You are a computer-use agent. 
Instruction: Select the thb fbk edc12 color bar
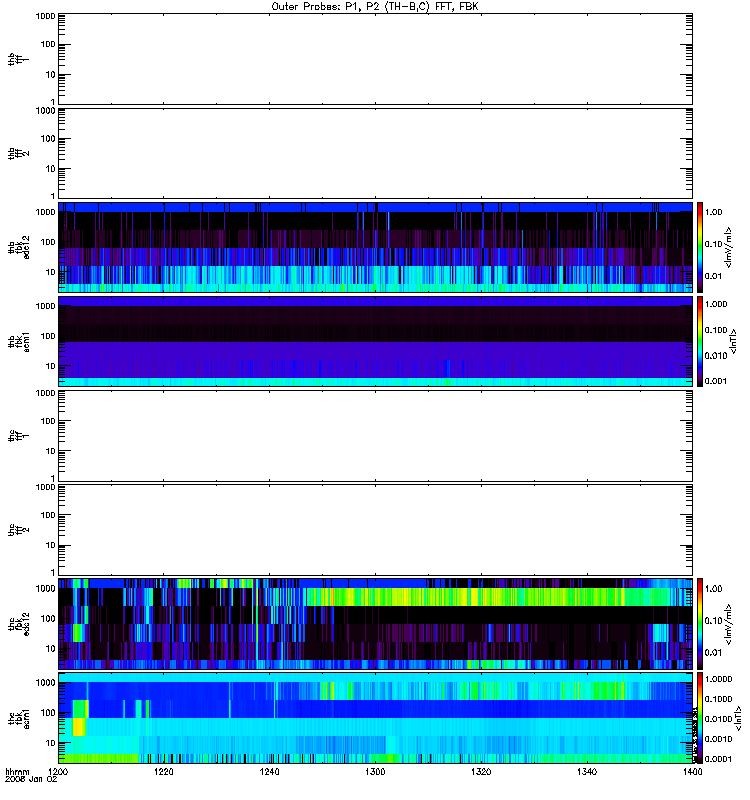pyautogui.click(x=700, y=247)
